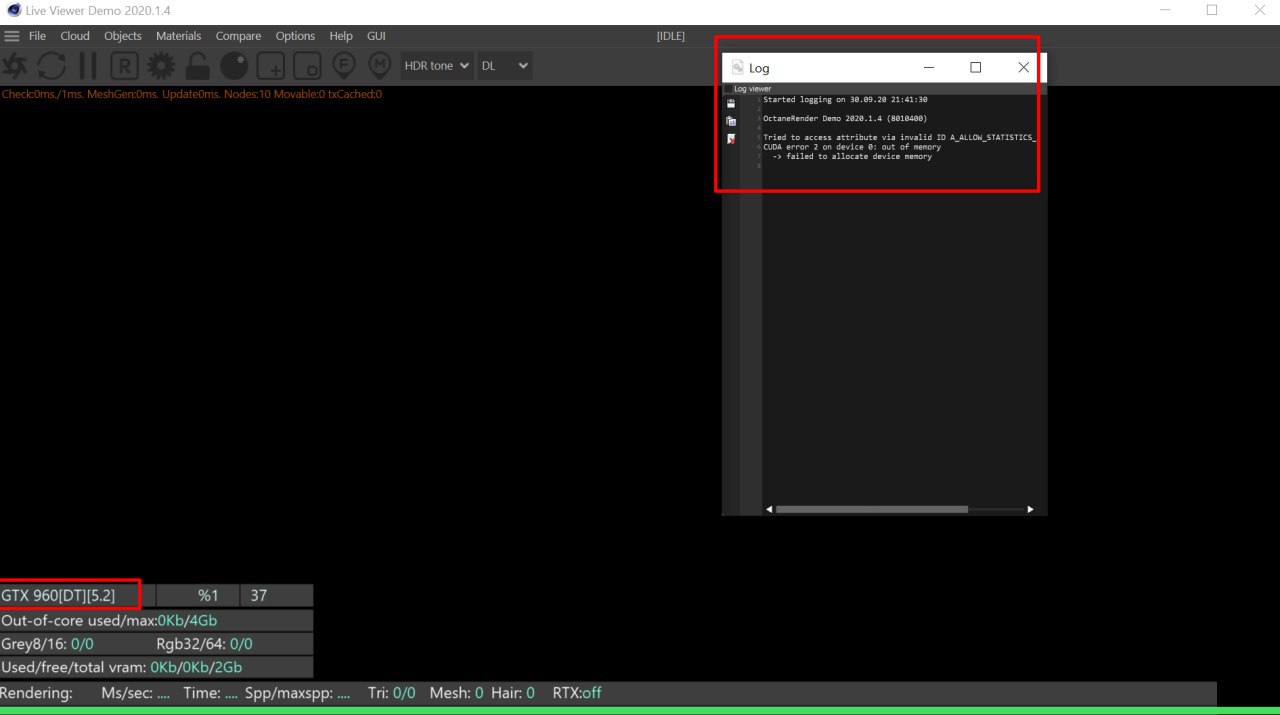Click the Out-of-core used/max 0Kb/4Gb row
The height and width of the screenshot is (715, 1280).
156,620
